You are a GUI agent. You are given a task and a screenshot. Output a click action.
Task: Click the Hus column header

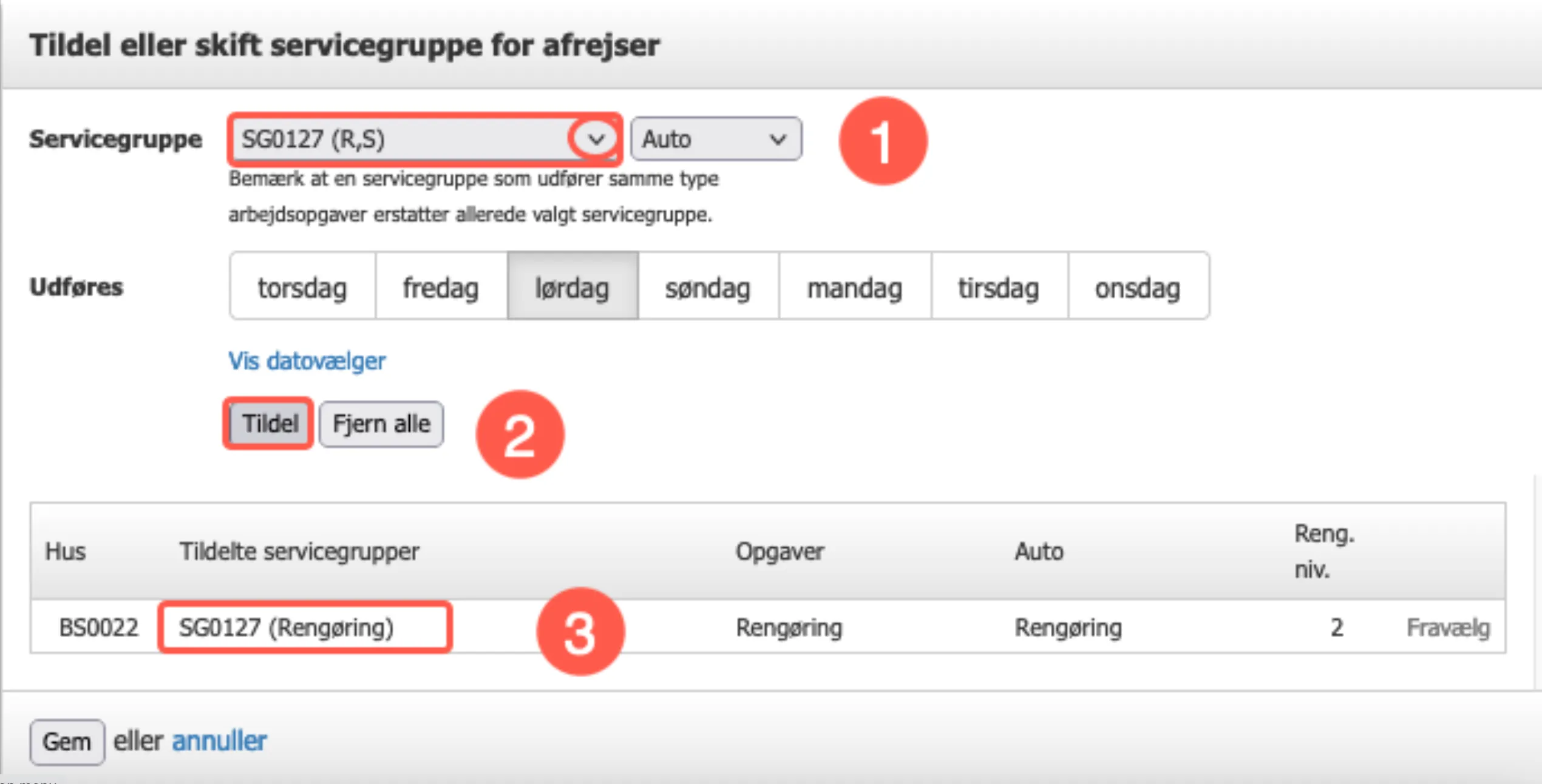[66, 551]
